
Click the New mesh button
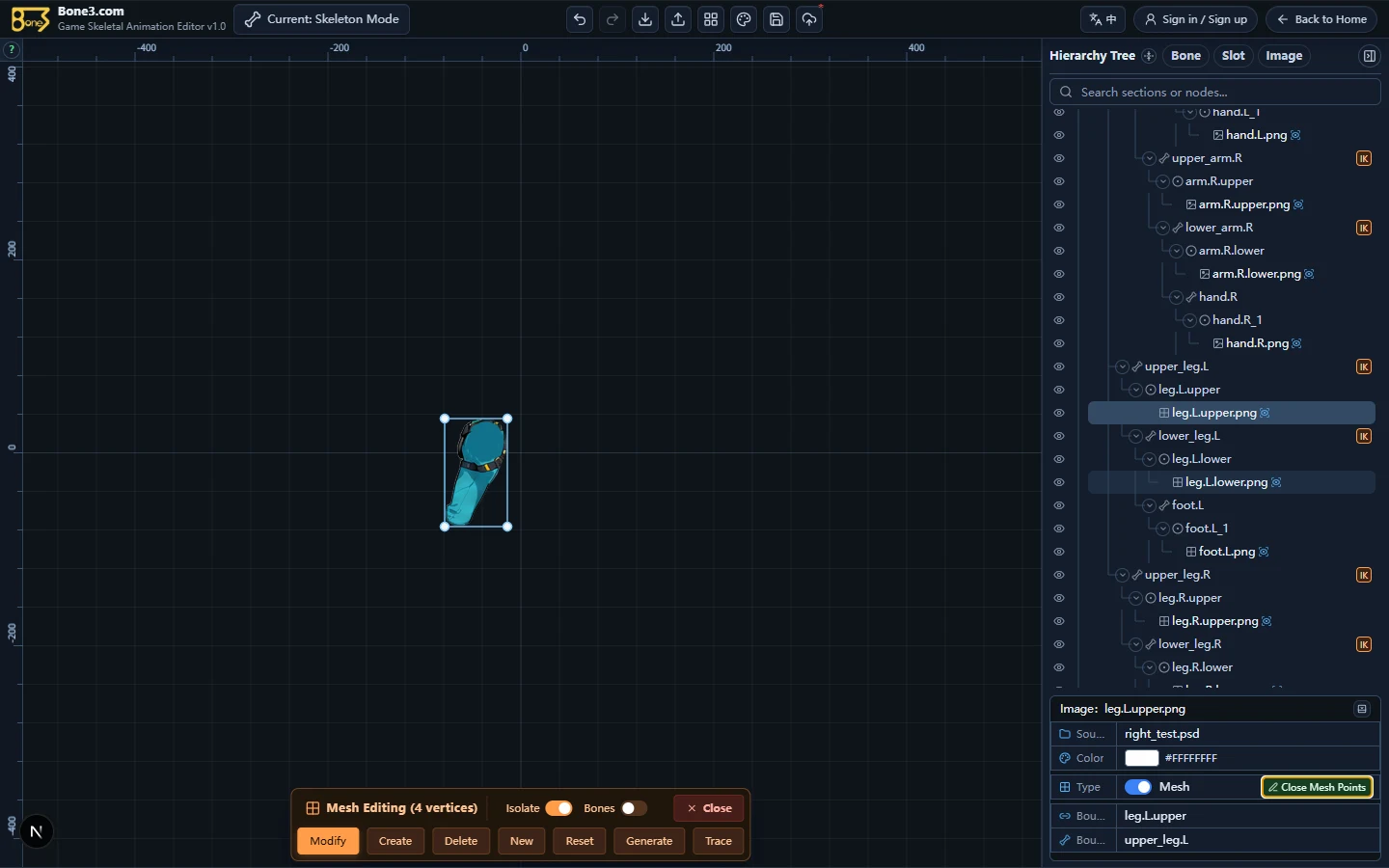click(x=522, y=841)
